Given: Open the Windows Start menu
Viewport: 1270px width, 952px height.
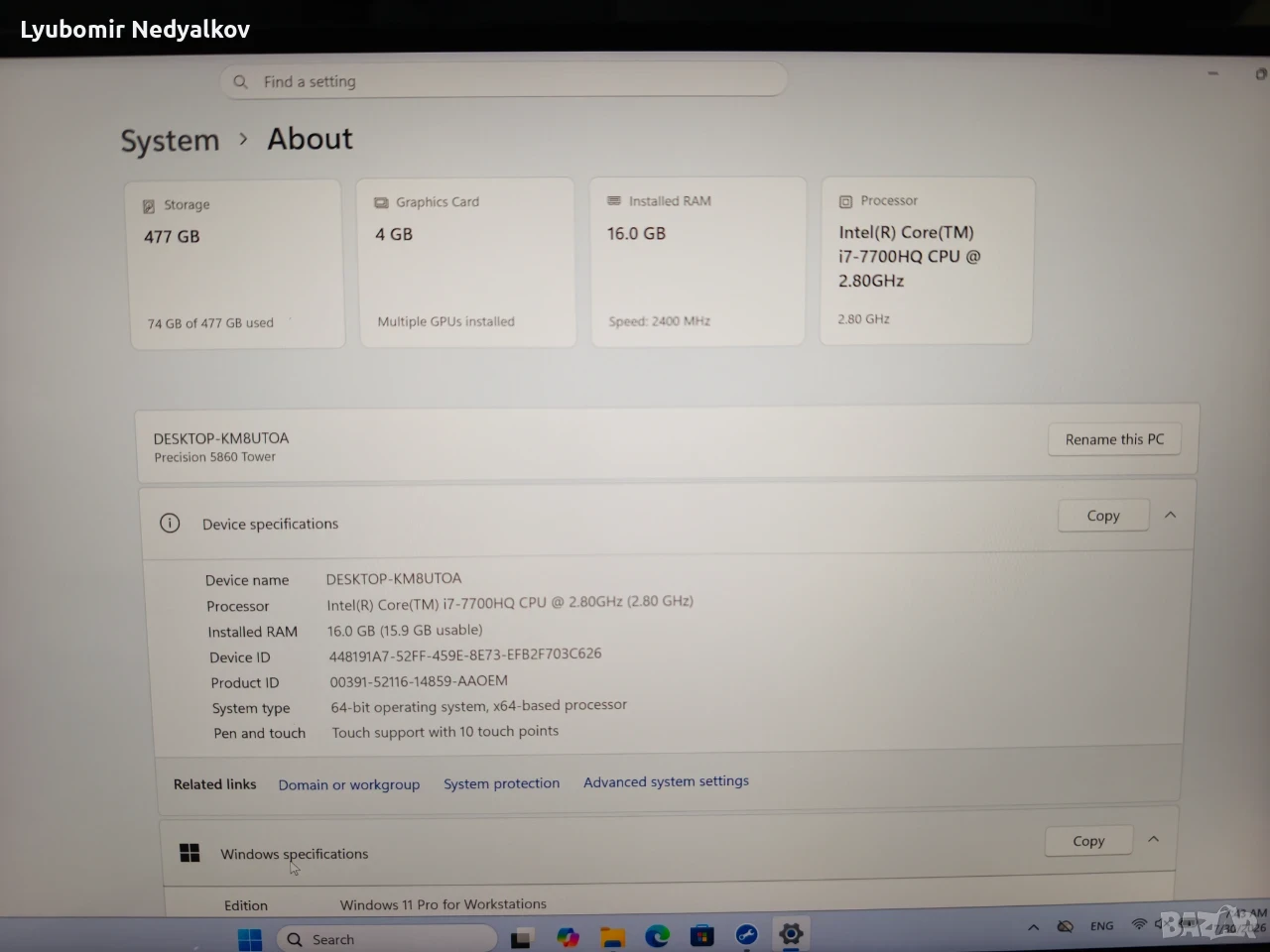Looking at the screenshot, I should (x=250, y=938).
